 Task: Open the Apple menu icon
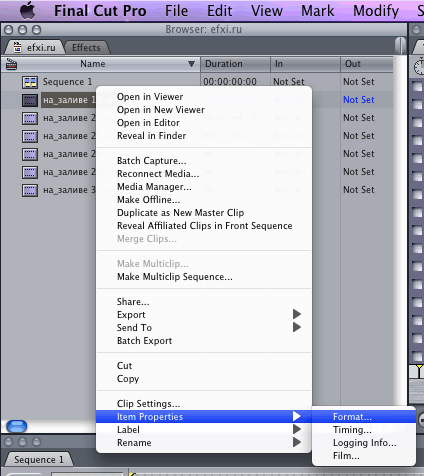27,11
